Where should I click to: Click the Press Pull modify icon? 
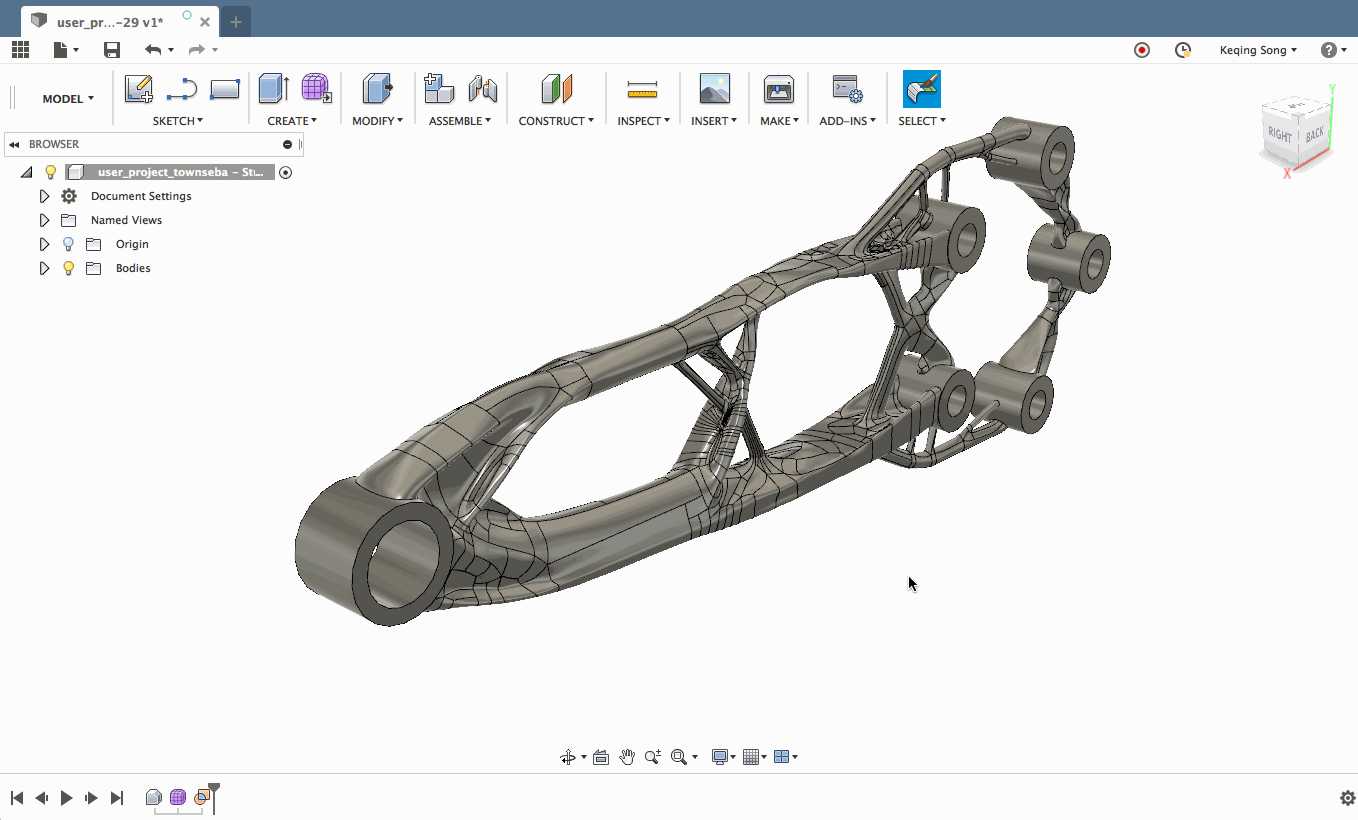pos(377,89)
